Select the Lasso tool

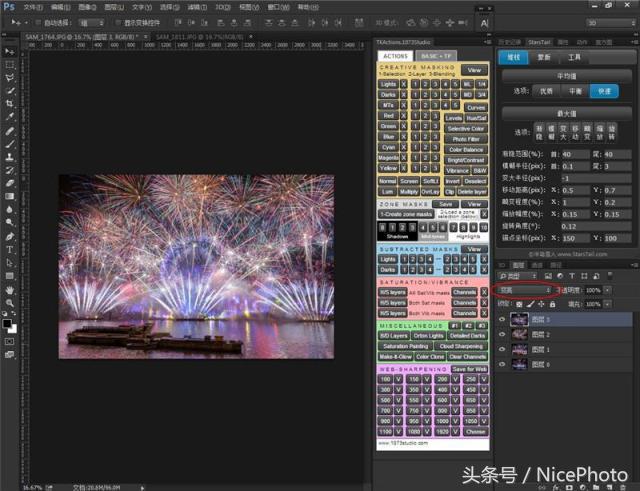(9, 78)
